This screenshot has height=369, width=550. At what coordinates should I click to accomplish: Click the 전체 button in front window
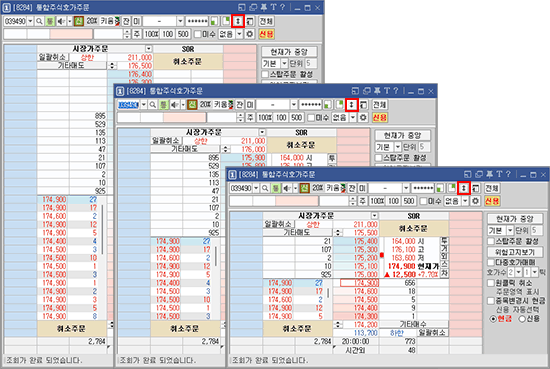(x=492, y=188)
